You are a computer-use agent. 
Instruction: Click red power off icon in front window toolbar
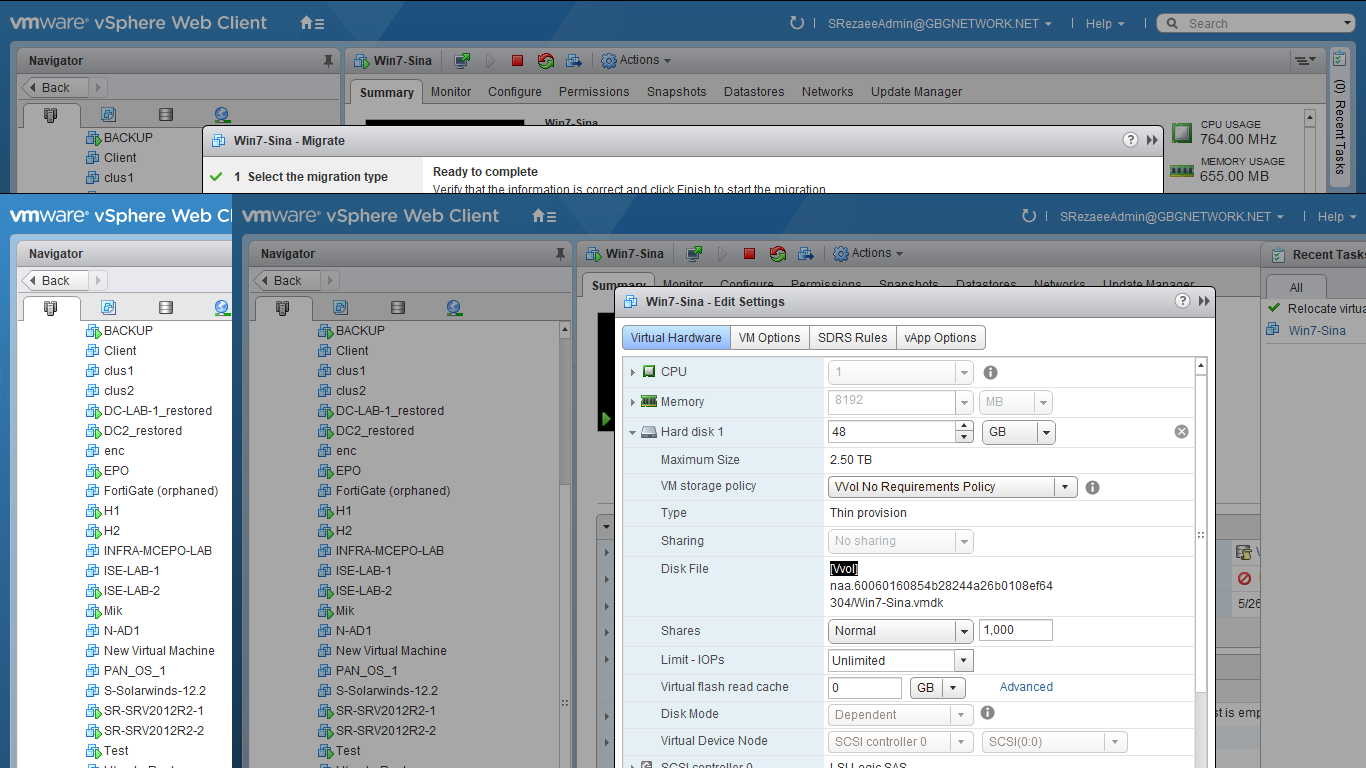[749, 254]
